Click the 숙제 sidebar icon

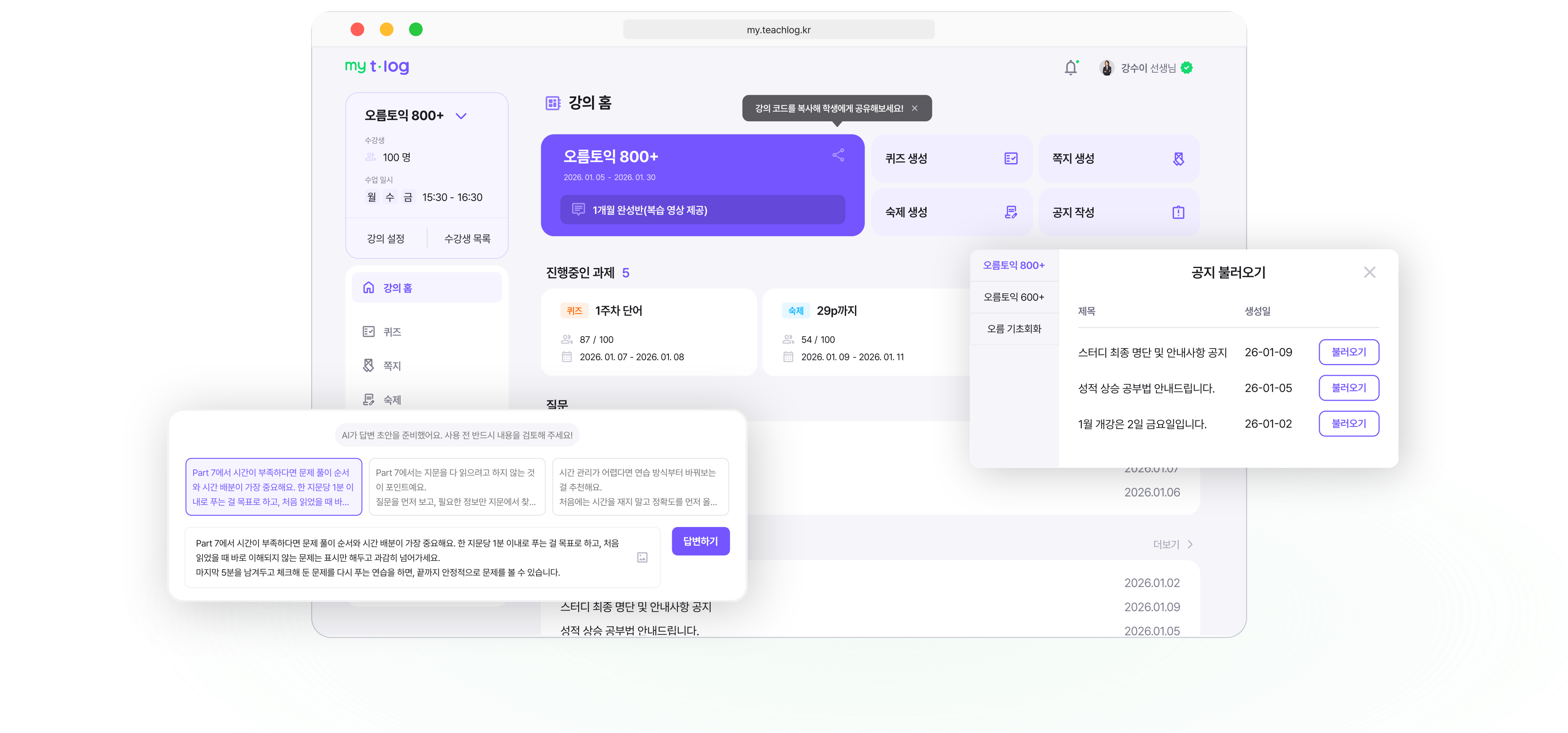tap(368, 399)
